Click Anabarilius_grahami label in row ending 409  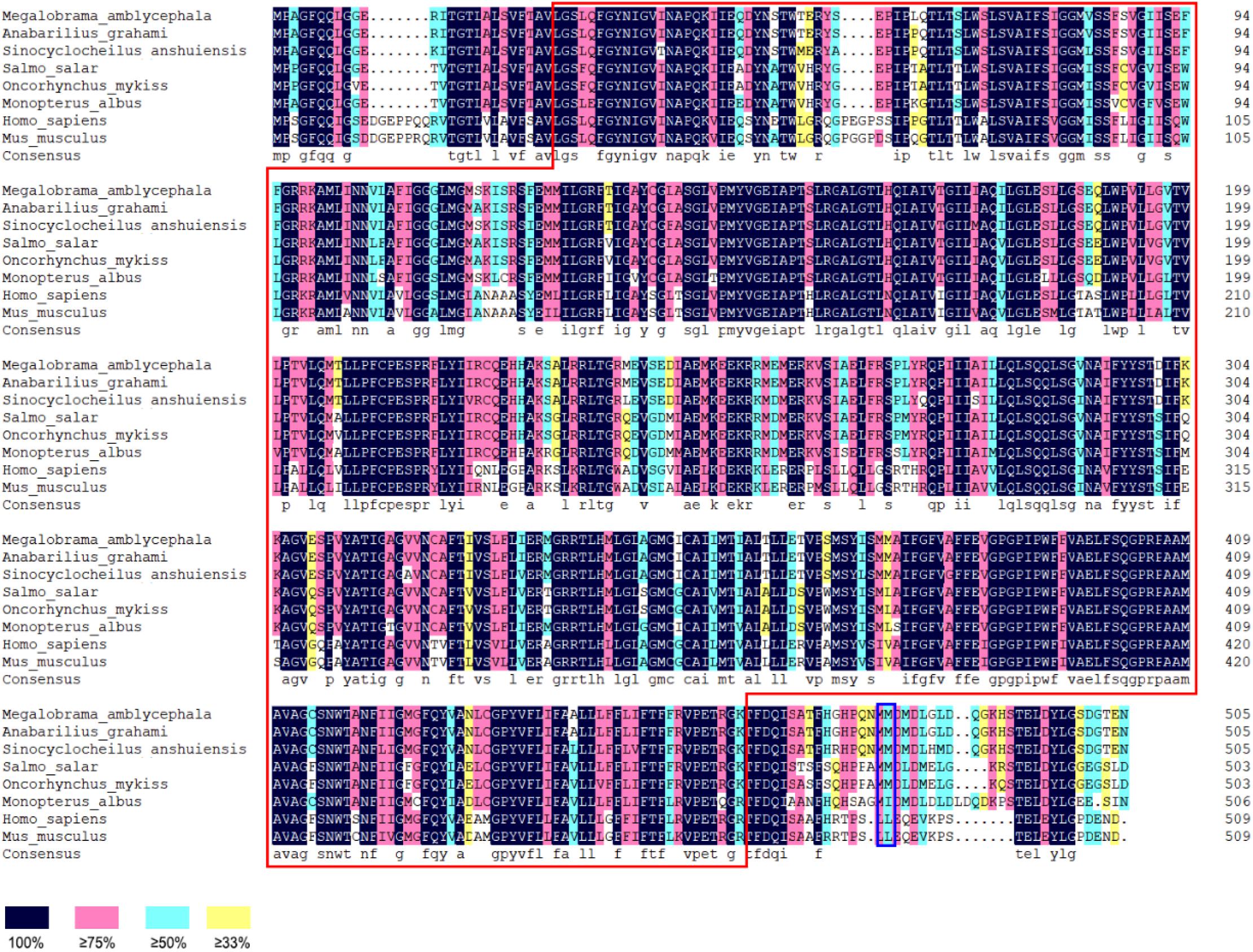pyautogui.click(x=85, y=557)
